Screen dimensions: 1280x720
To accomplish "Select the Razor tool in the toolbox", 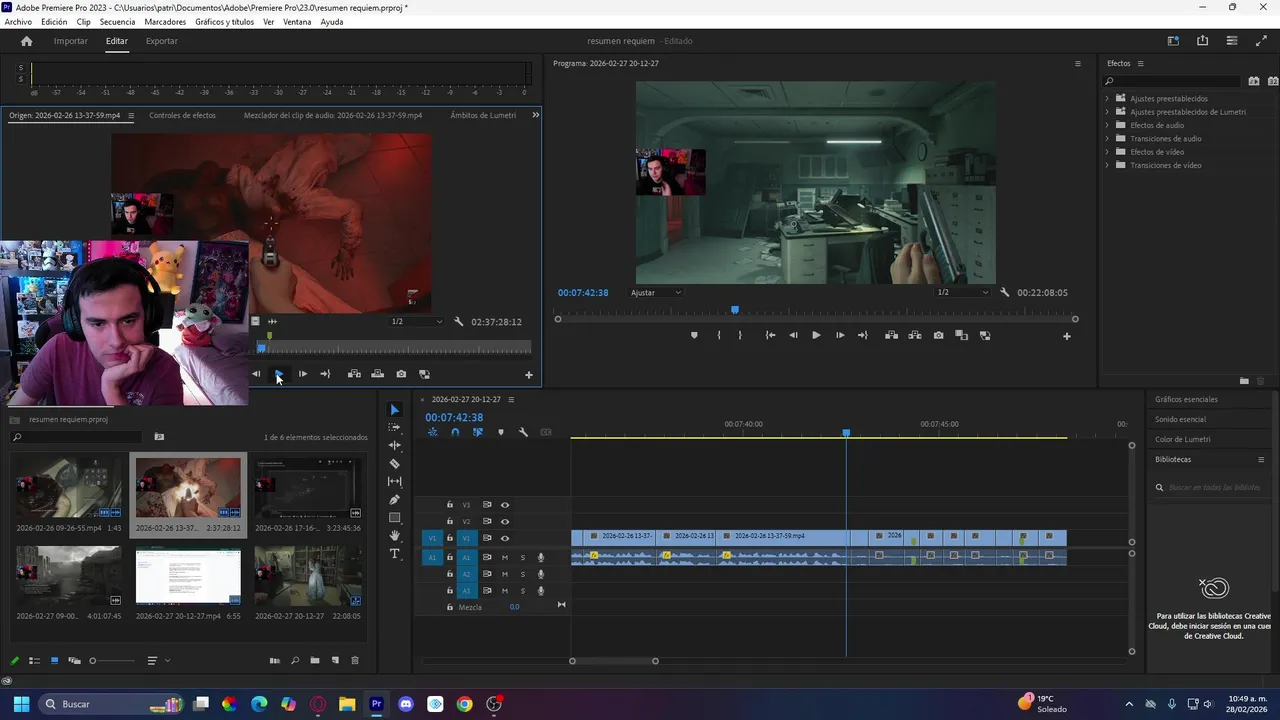I will pyautogui.click(x=394, y=464).
